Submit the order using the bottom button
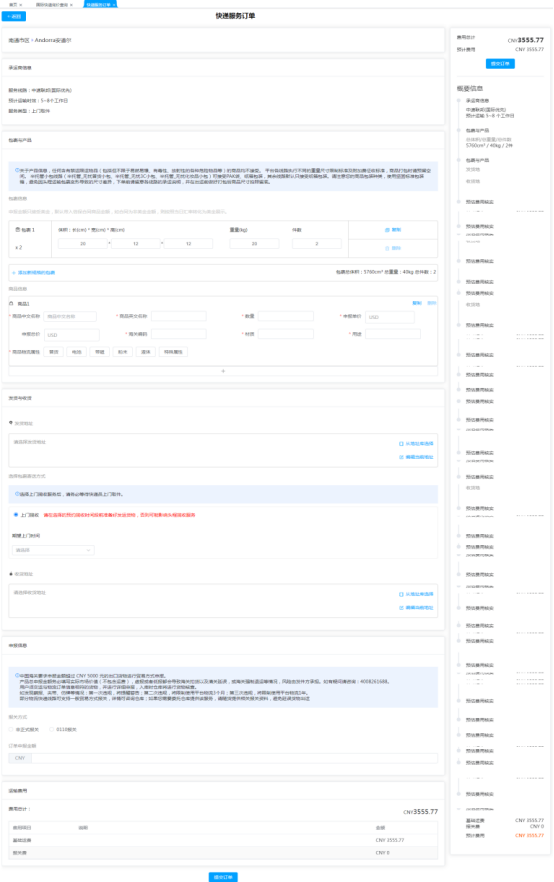This screenshot has height=882, width=554. pos(223,877)
